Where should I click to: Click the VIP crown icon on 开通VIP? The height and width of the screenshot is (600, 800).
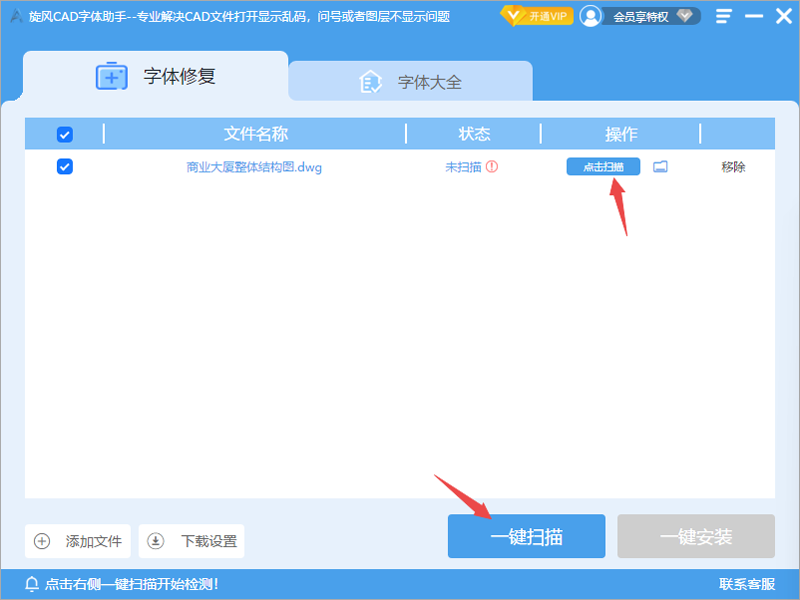tap(513, 15)
